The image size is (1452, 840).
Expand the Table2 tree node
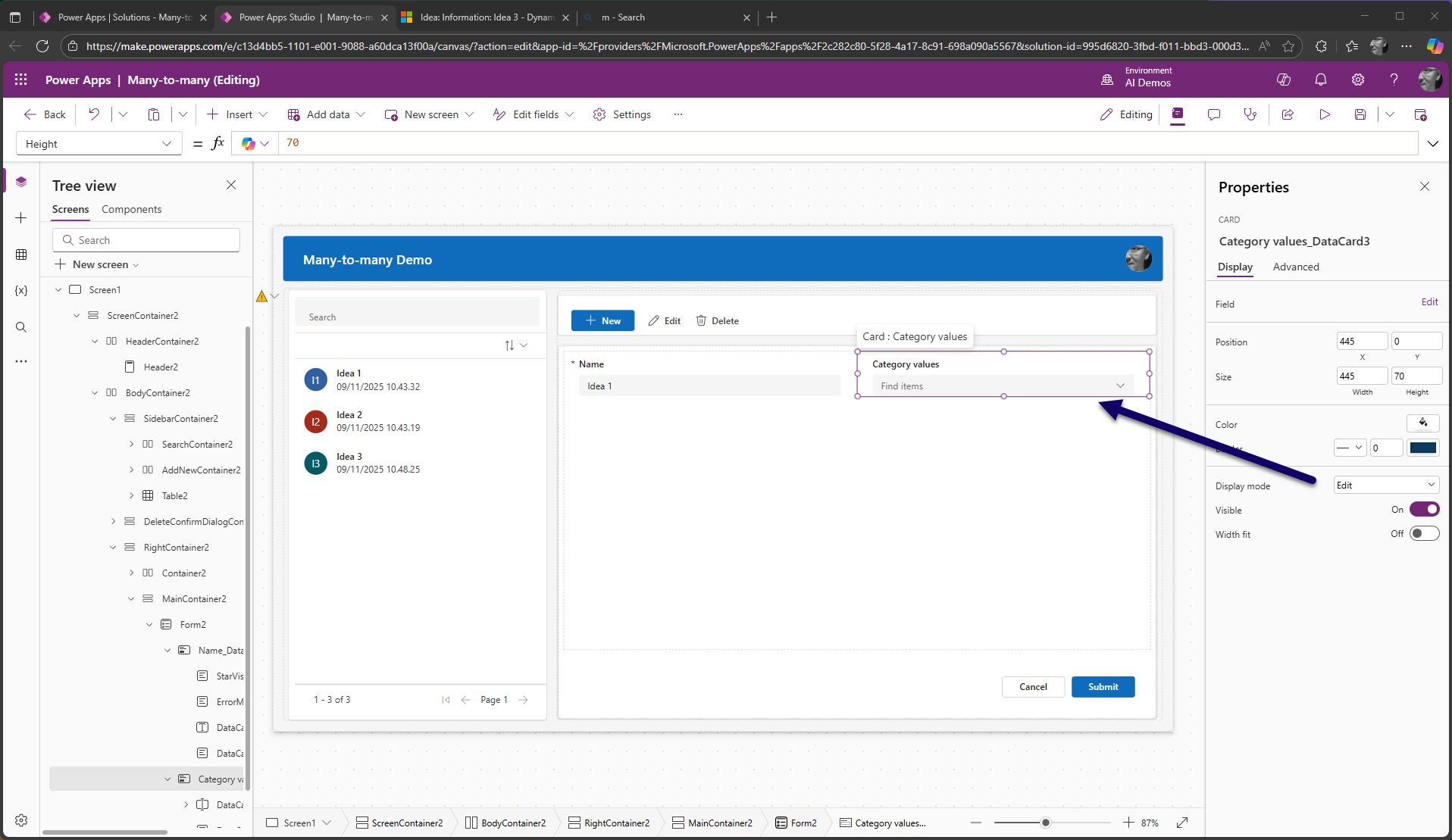tap(131, 496)
